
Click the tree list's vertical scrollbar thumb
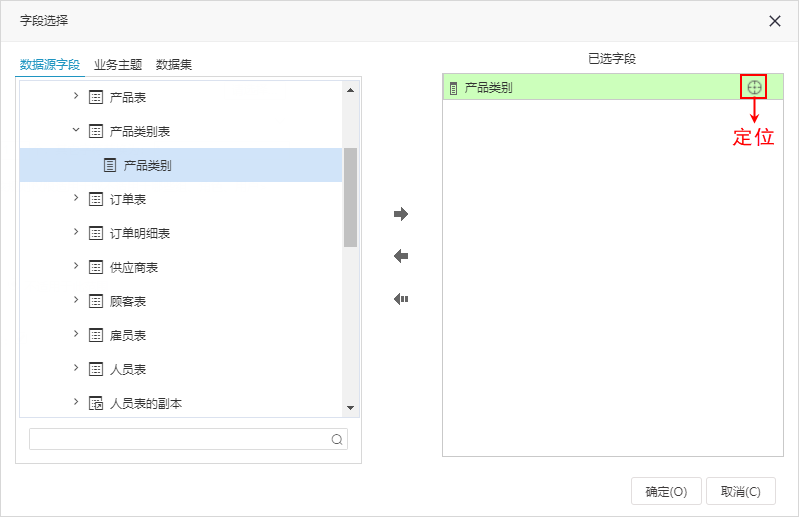(x=350, y=197)
